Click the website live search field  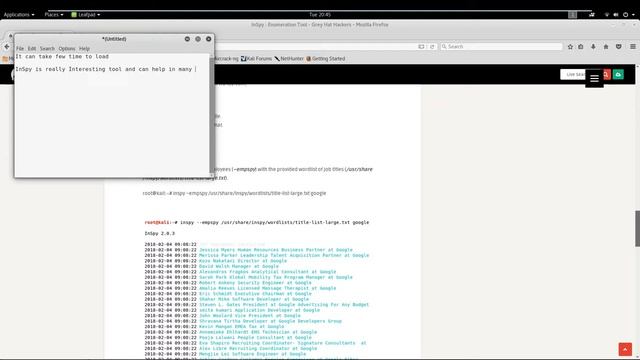pyautogui.click(x=573, y=74)
